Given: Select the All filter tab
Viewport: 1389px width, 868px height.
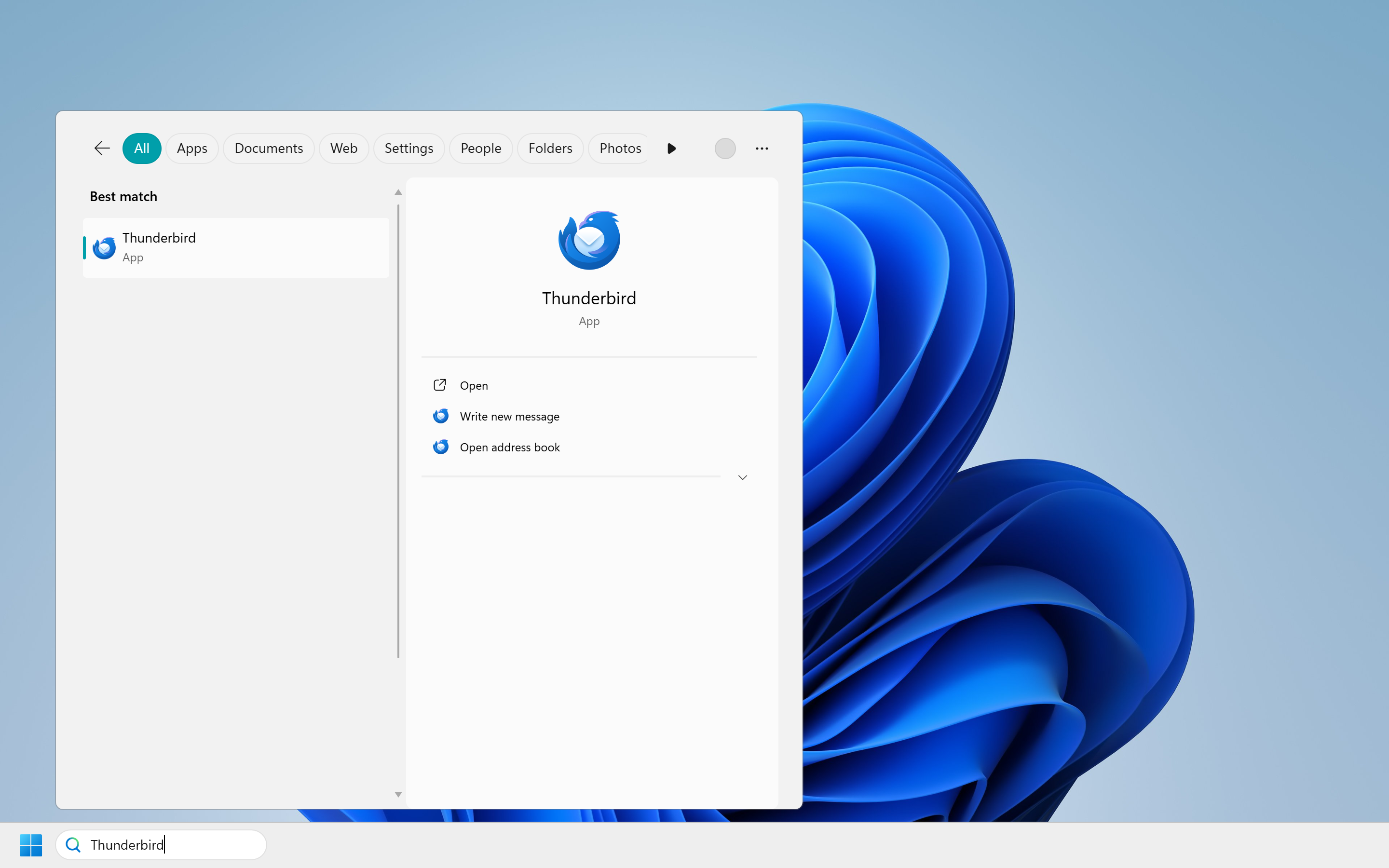Looking at the screenshot, I should click(142, 148).
